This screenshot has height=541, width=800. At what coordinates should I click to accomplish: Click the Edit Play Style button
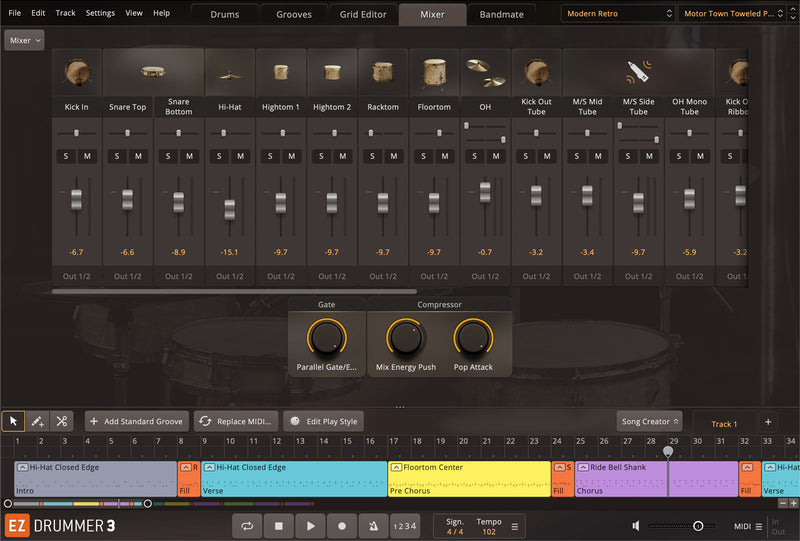325,422
